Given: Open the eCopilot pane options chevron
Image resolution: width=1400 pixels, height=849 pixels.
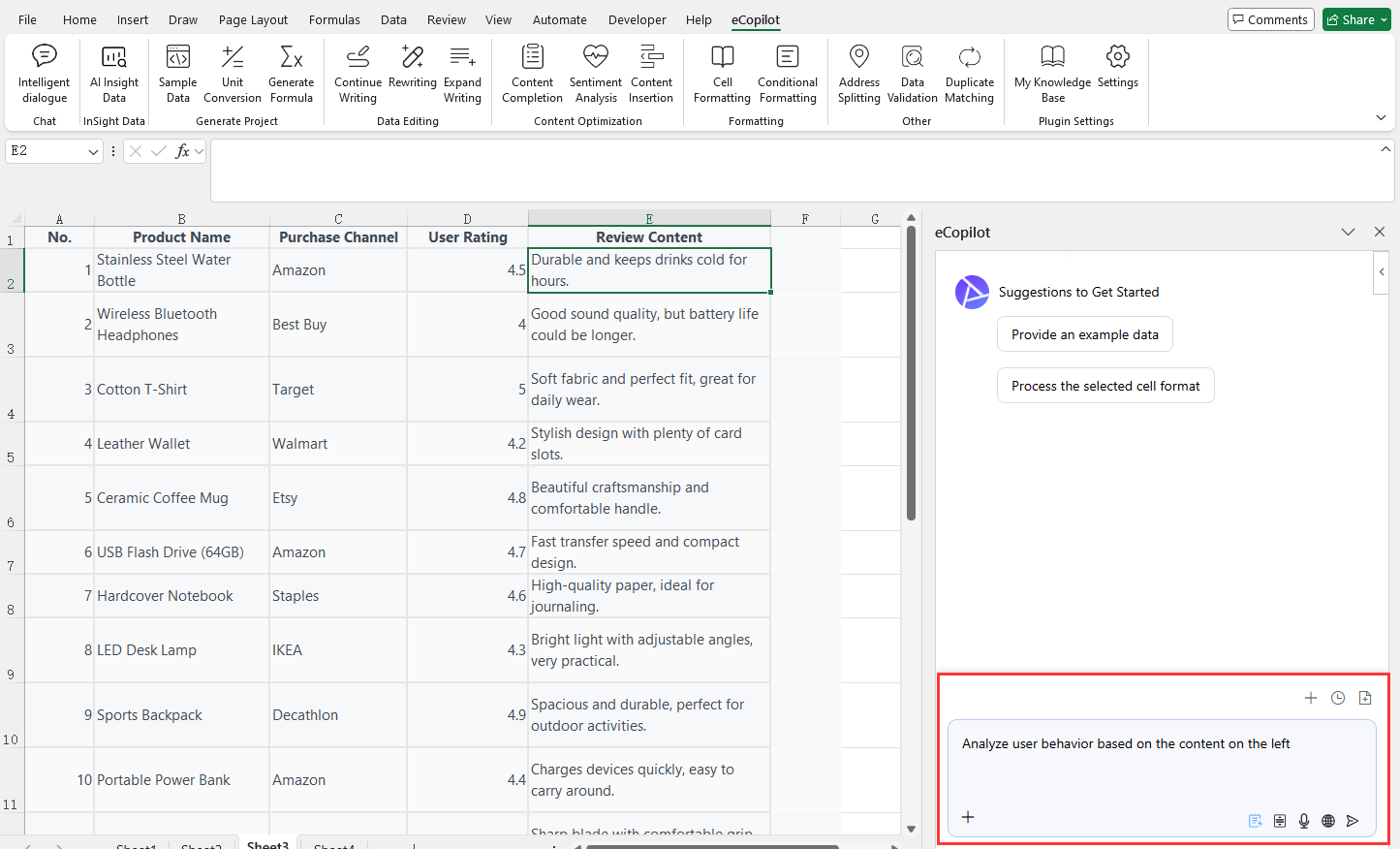Looking at the screenshot, I should pos(1348,233).
